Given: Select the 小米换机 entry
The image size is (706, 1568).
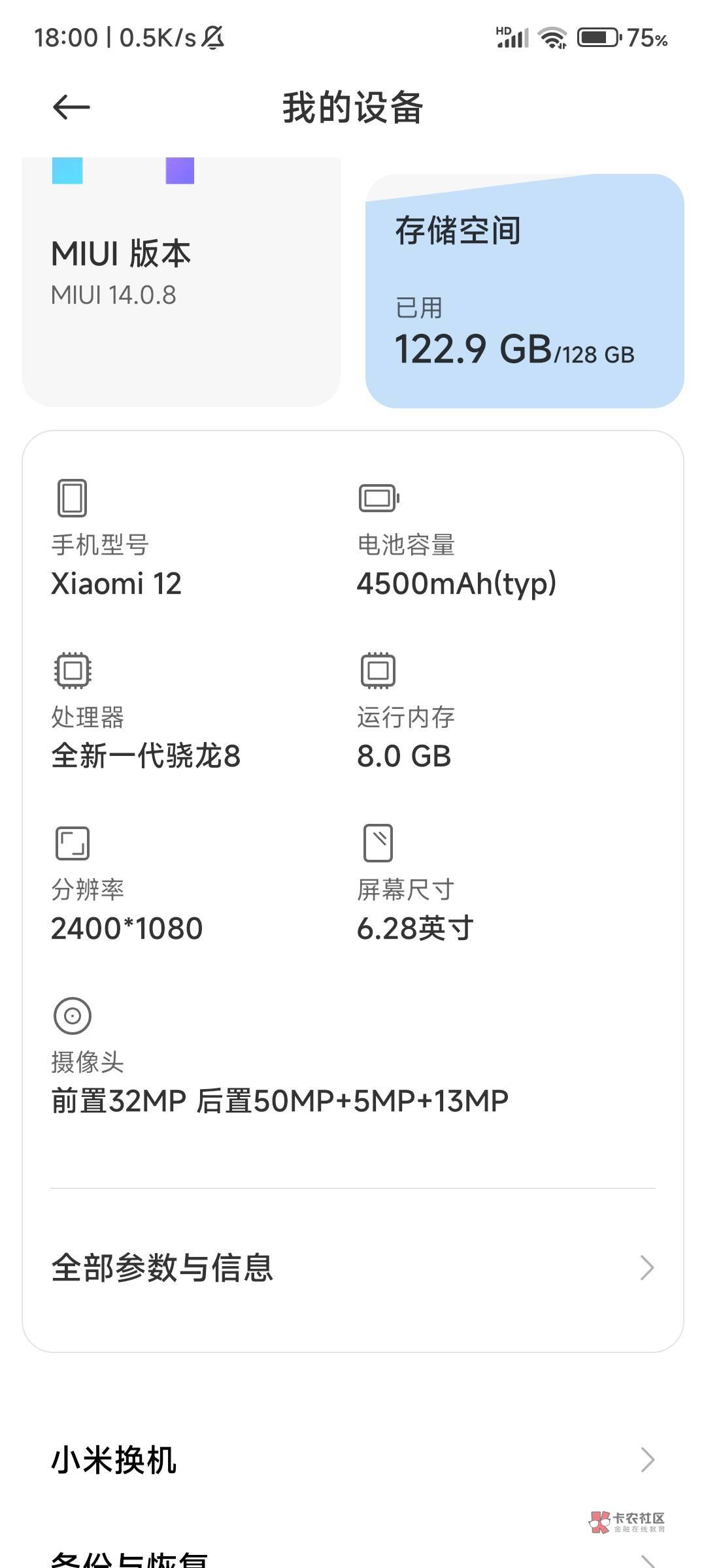Looking at the screenshot, I should [114, 1460].
